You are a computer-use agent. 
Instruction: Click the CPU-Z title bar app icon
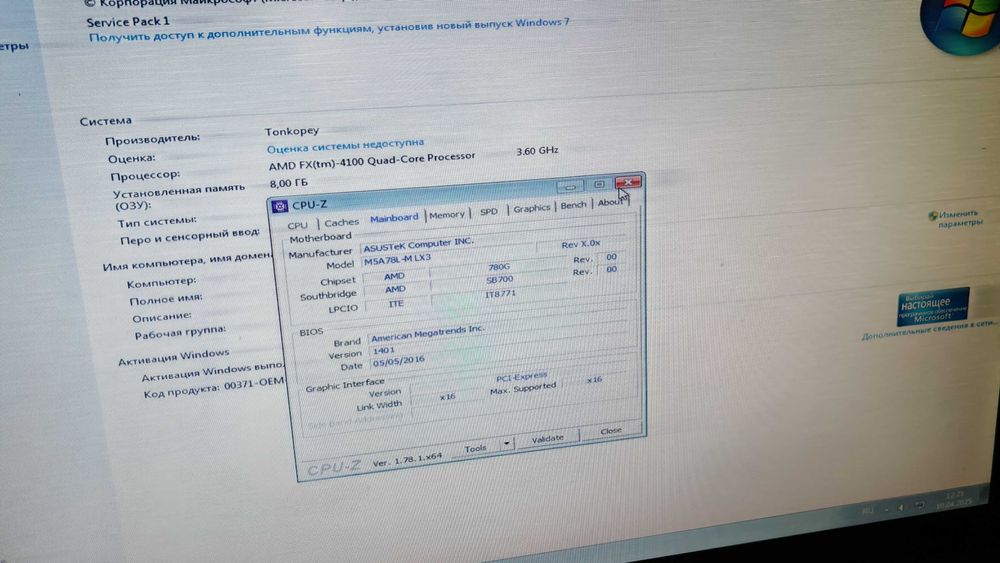[x=279, y=207]
